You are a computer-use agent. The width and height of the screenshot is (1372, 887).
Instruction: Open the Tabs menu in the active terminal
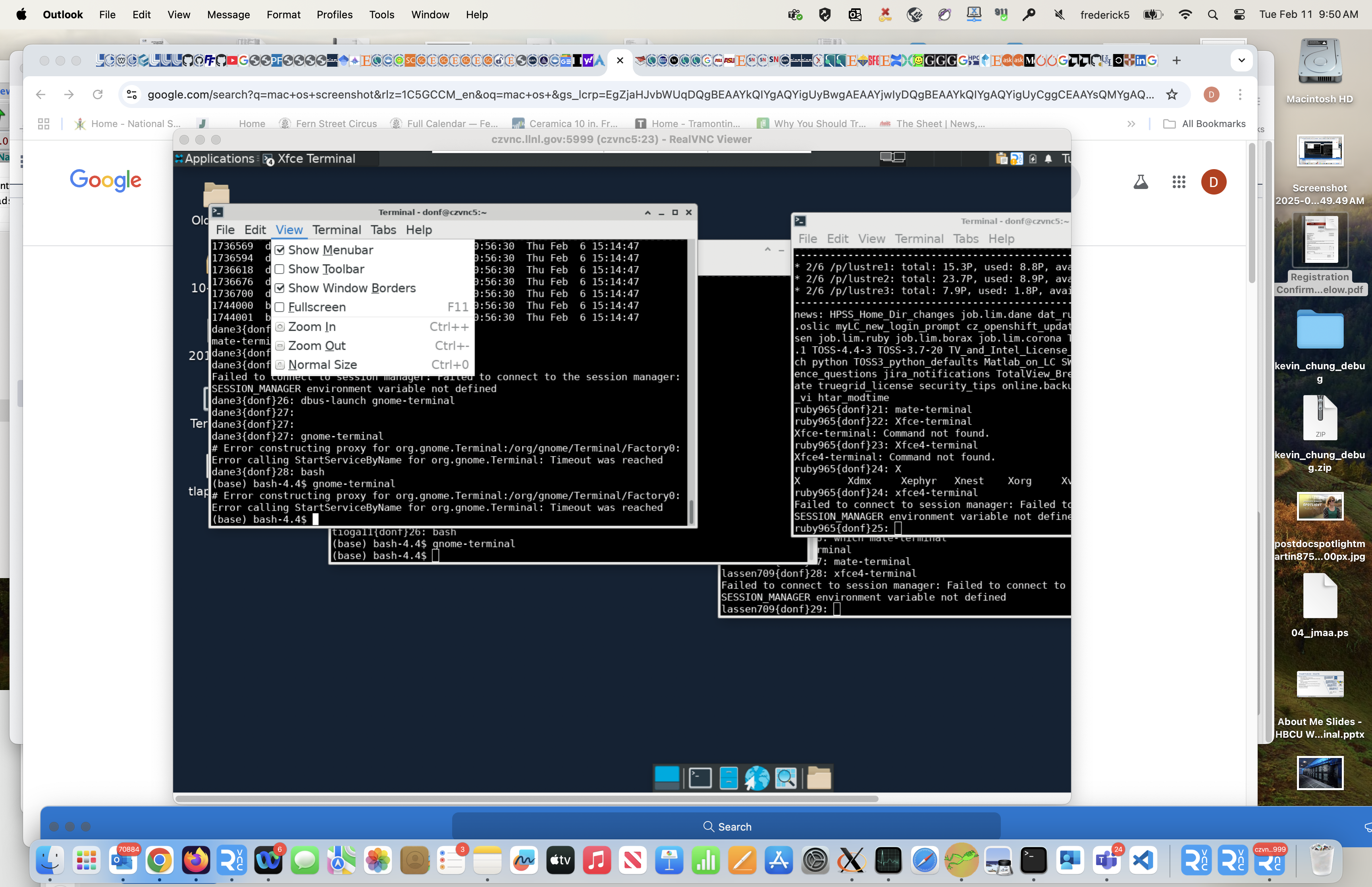pyautogui.click(x=383, y=230)
